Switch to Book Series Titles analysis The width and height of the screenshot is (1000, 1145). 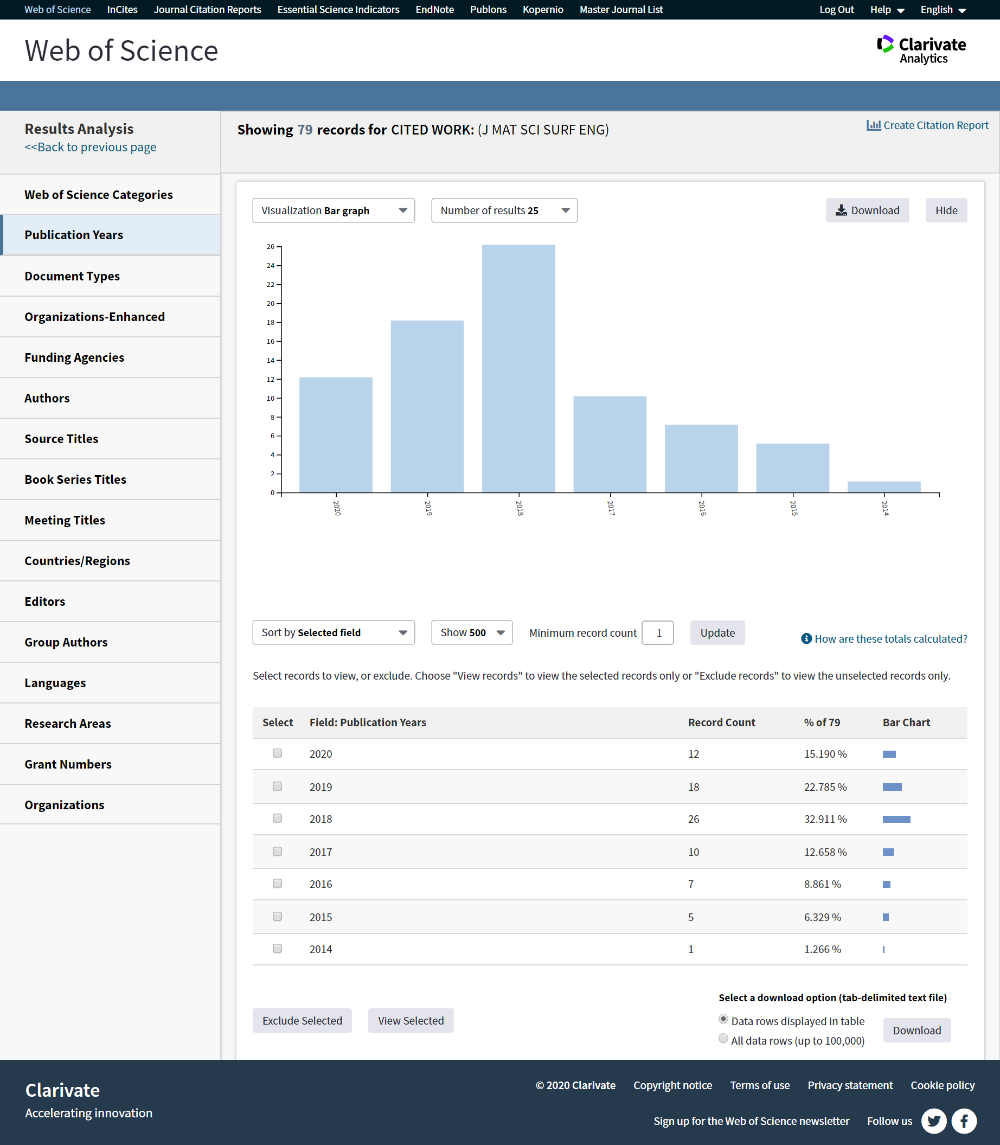click(110, 479)
